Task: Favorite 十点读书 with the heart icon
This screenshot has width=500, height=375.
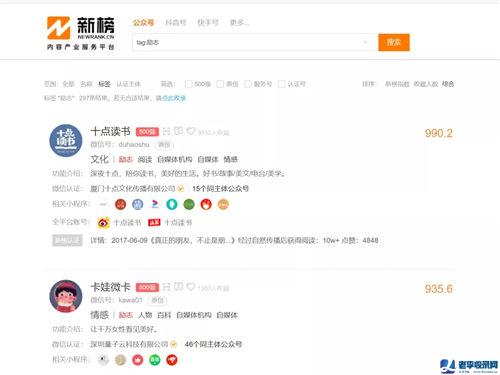Action: [191, 131]
